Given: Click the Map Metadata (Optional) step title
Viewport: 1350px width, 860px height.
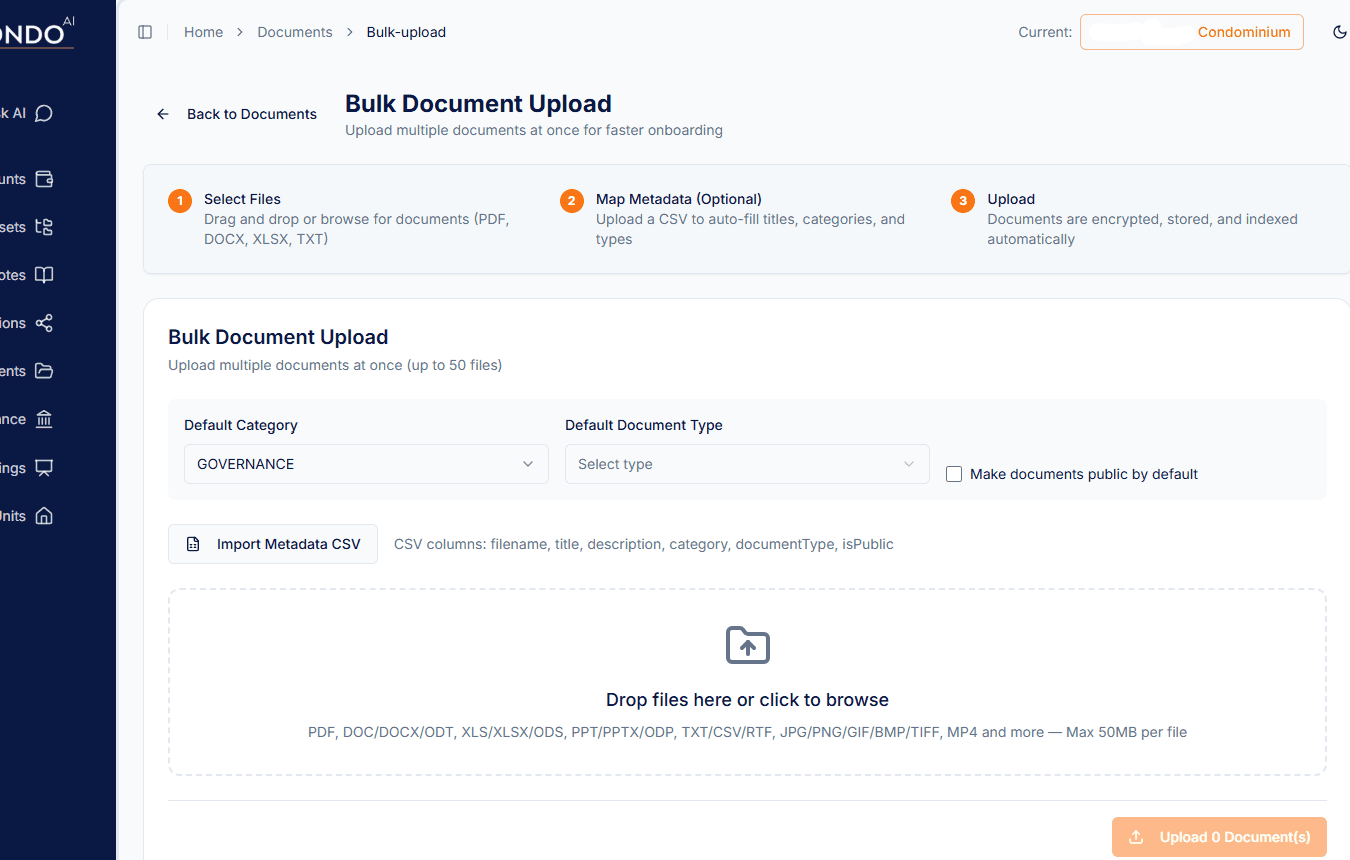Looking at the screenshot, I should 679,199.
